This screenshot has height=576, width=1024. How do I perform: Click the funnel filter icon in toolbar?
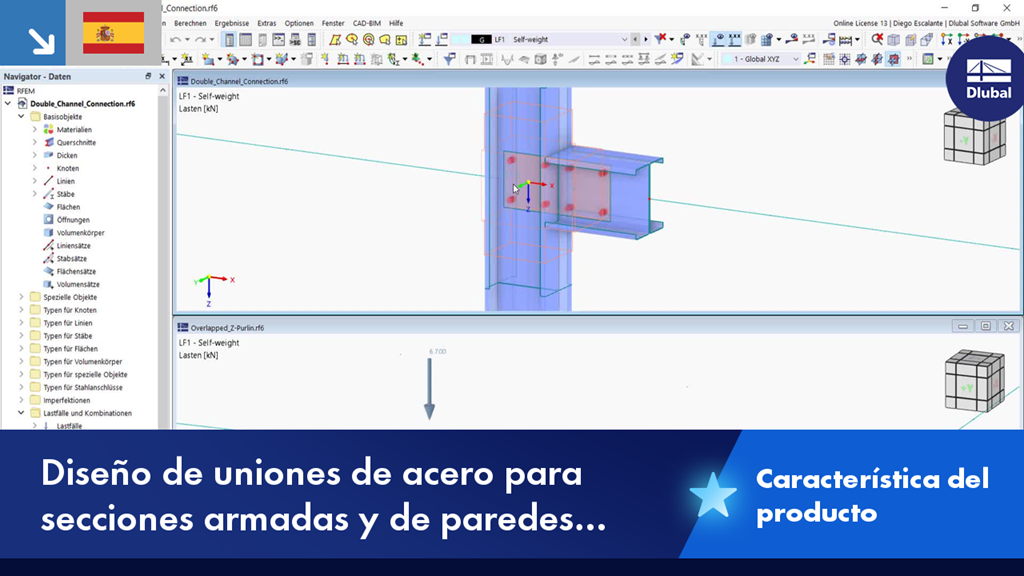pos(450,58)
